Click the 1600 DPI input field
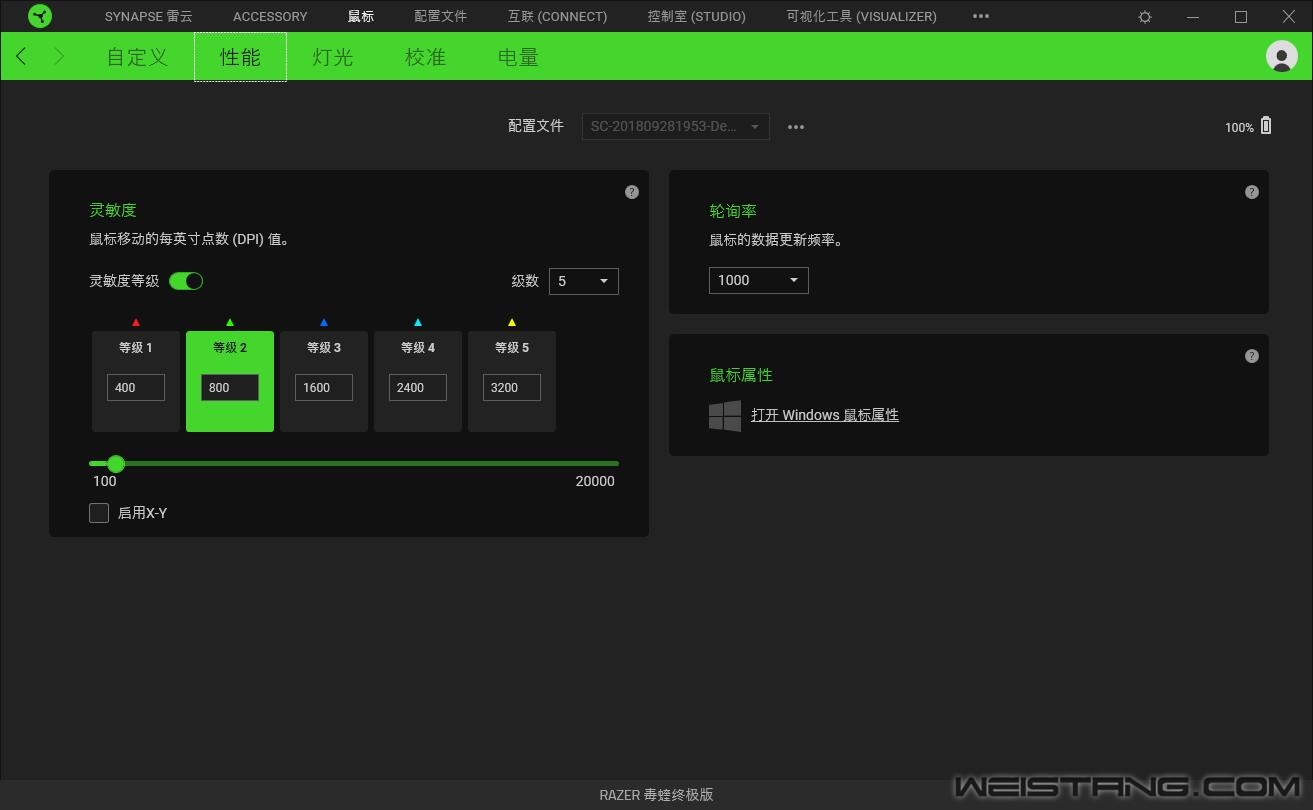The image size is (1313, 810). [324, 388]
